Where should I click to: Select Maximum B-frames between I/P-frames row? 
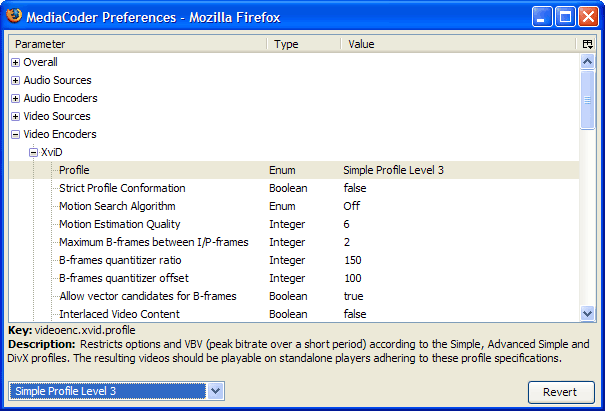(x=294, y=242)
